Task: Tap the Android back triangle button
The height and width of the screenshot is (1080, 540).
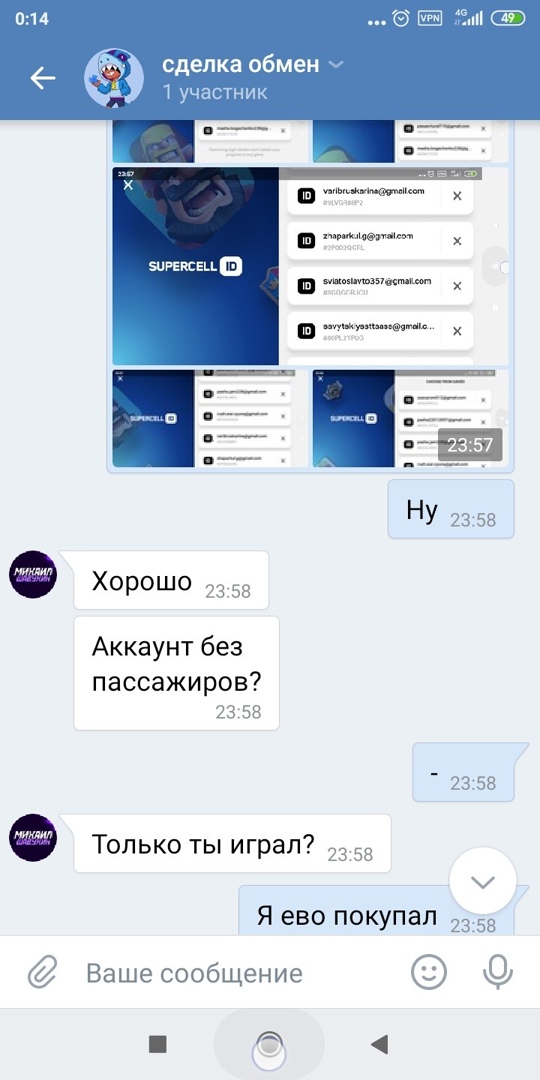Action: click(380, 1044)
